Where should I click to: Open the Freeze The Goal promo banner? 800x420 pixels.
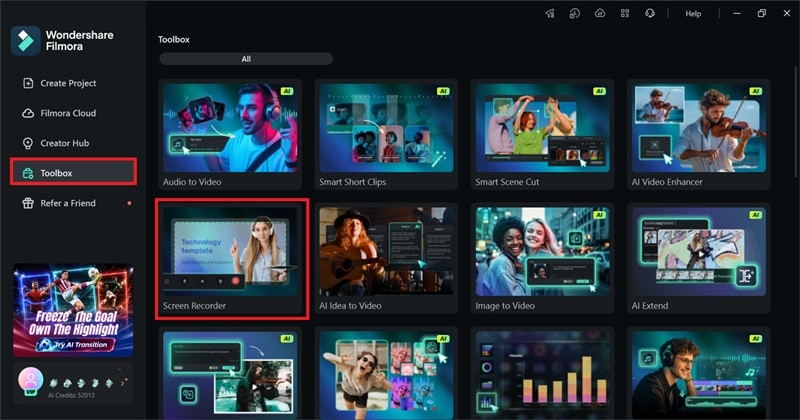(73, 310)
